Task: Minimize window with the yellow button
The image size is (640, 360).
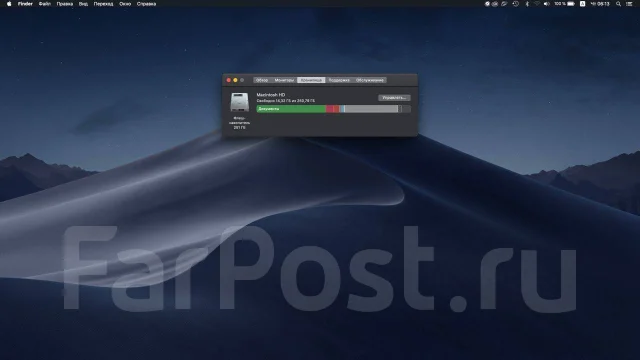Action: pyautogui.click(x=235, y=80)
